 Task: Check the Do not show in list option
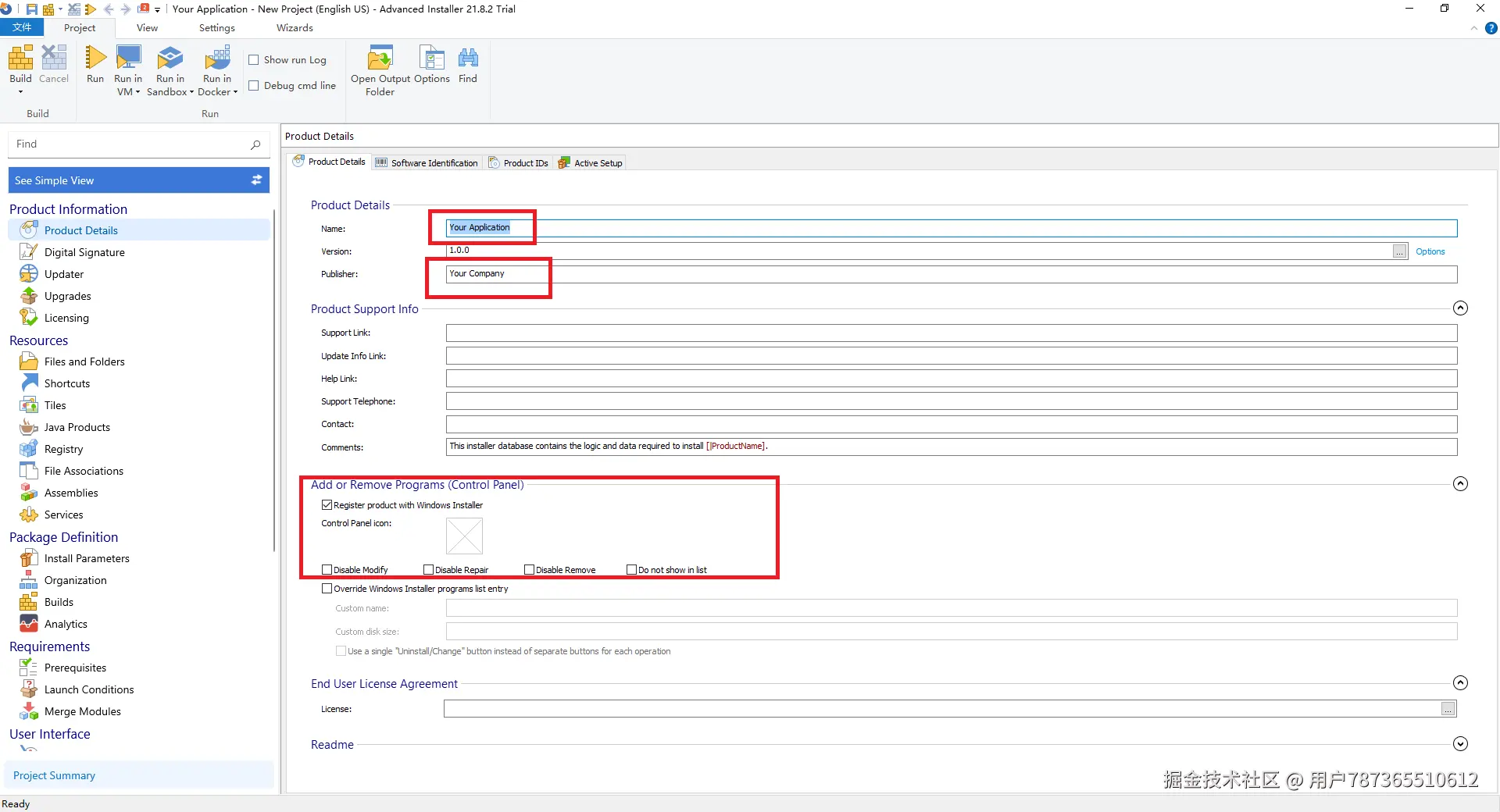click(x=631, y=570)
